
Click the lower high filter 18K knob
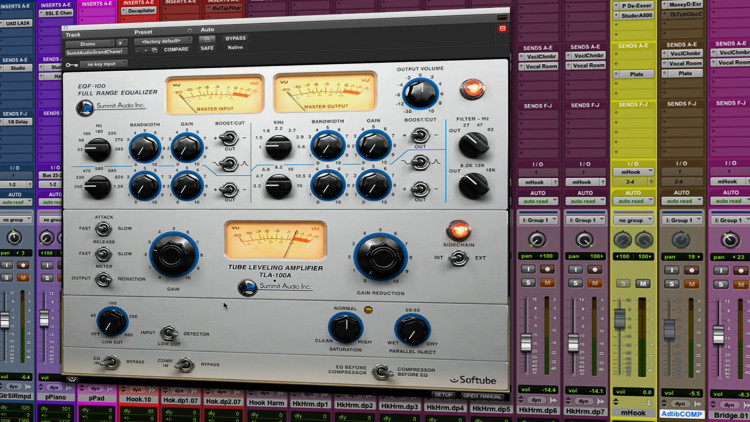tap(474, 186)
